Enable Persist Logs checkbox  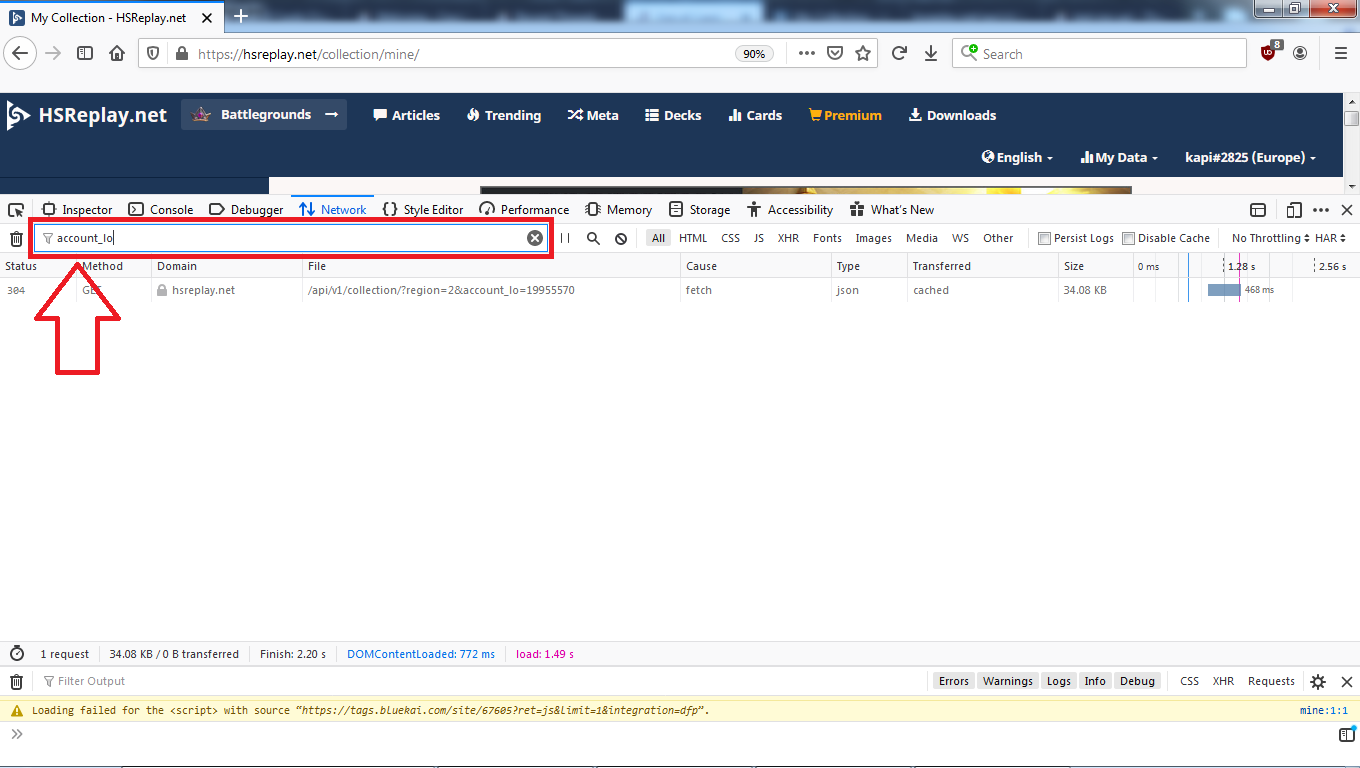(1044, 238)
